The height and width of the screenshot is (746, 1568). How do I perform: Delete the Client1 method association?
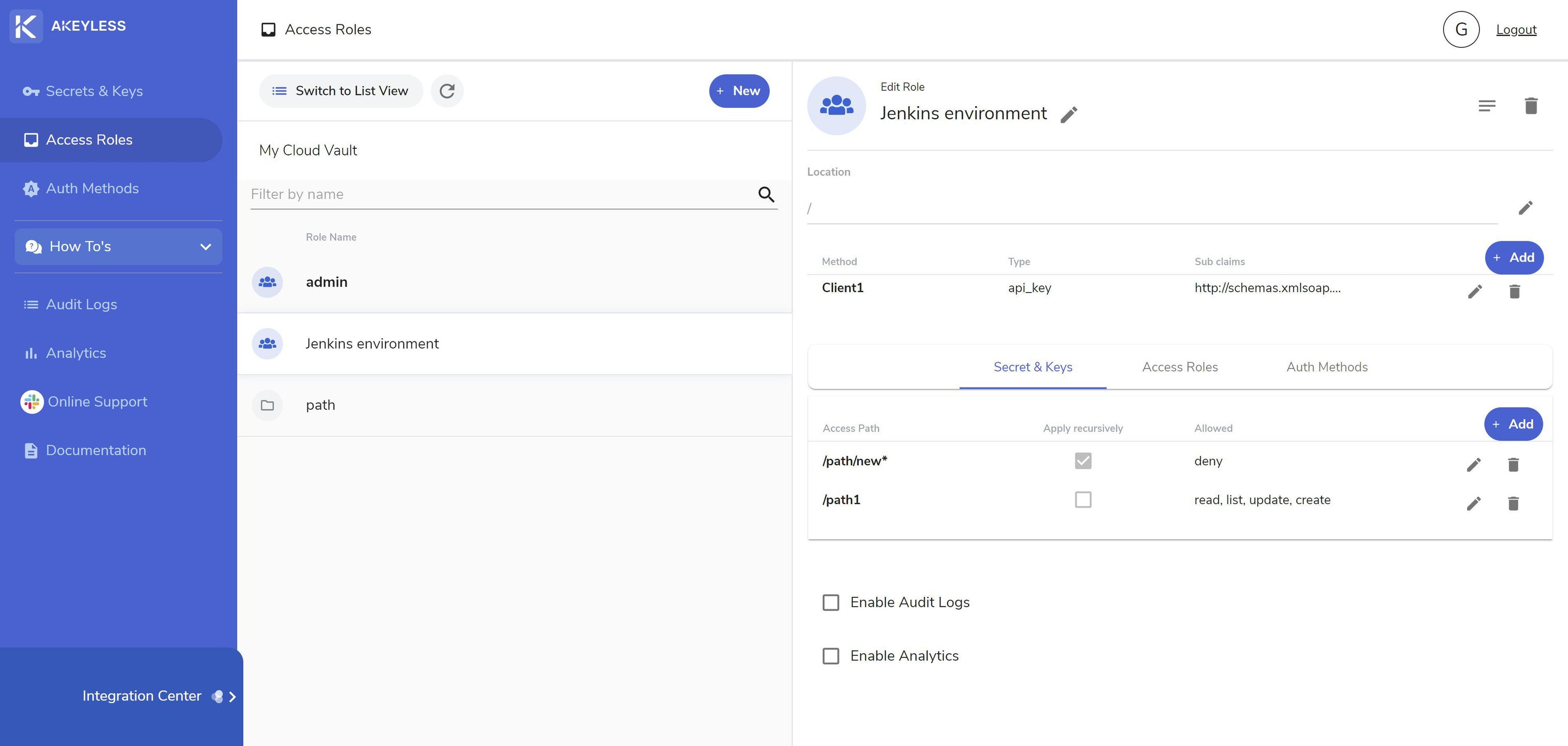click(x=1515, y=292)
